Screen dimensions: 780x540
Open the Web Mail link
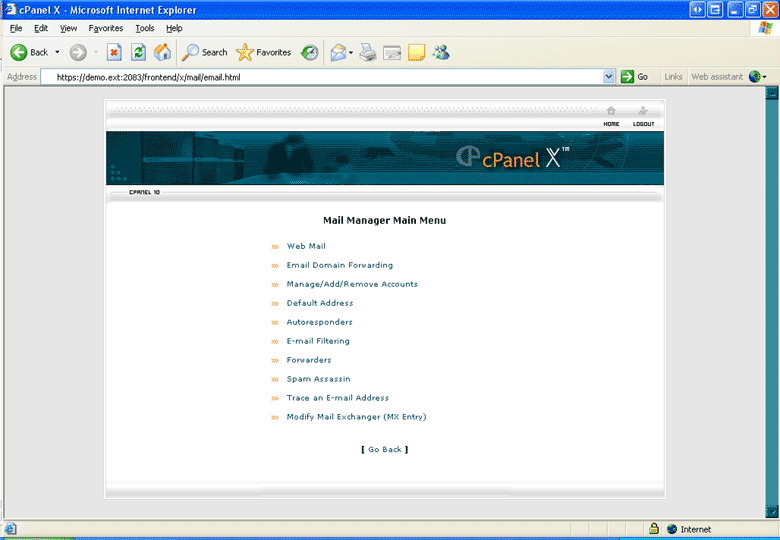click(306, 246)
